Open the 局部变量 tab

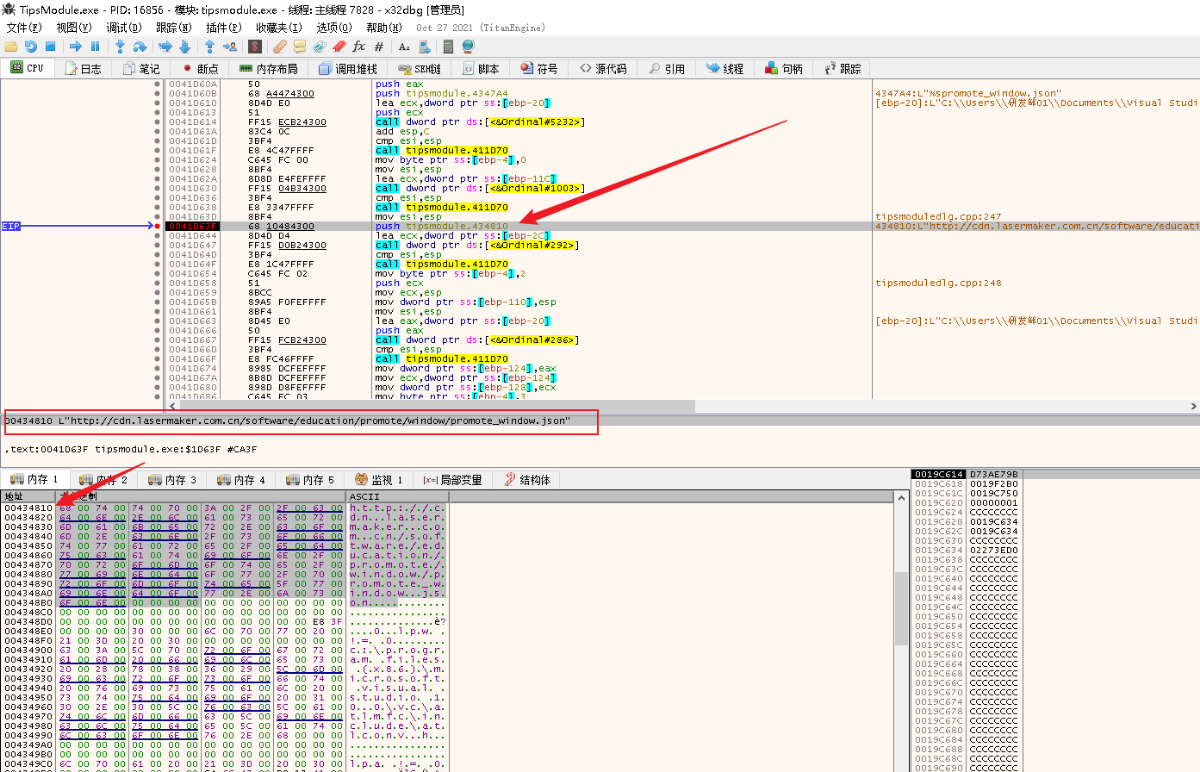click(452, 480)
